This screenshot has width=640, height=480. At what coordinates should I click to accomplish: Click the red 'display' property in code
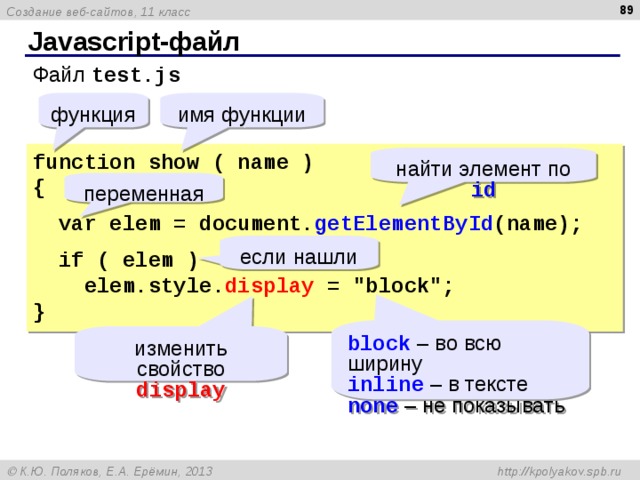tap(269, 287)
